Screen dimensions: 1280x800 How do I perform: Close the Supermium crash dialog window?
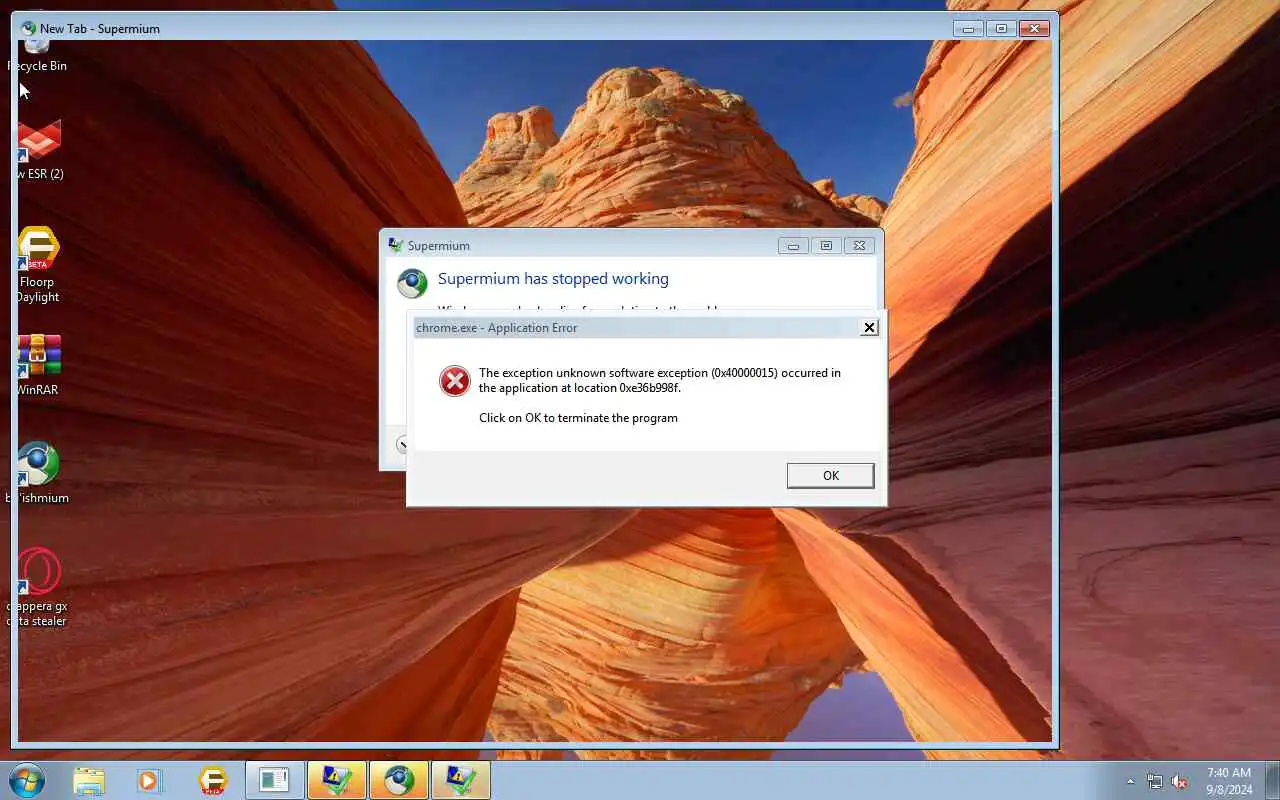click(859, 245)
